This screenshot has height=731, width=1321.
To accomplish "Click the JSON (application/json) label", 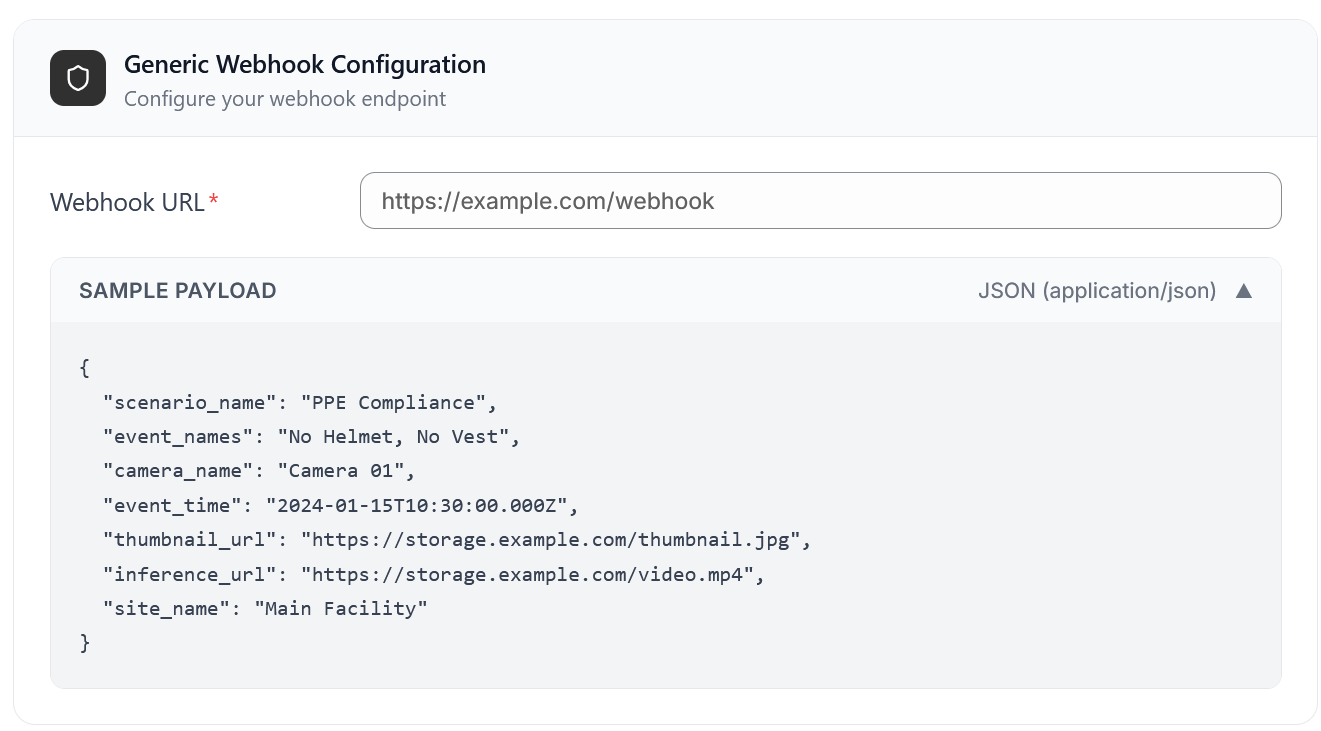I will (1097, 291).
